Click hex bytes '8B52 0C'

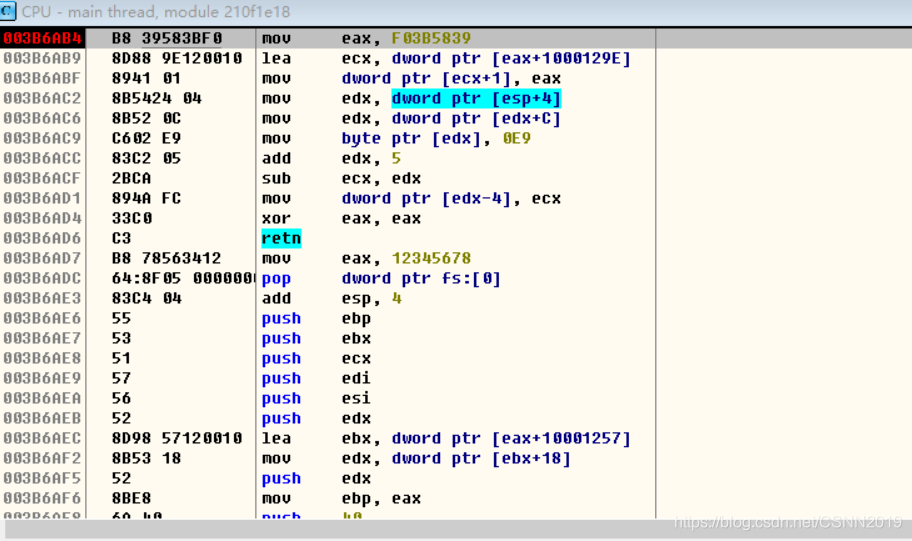(x=147, y=118)
